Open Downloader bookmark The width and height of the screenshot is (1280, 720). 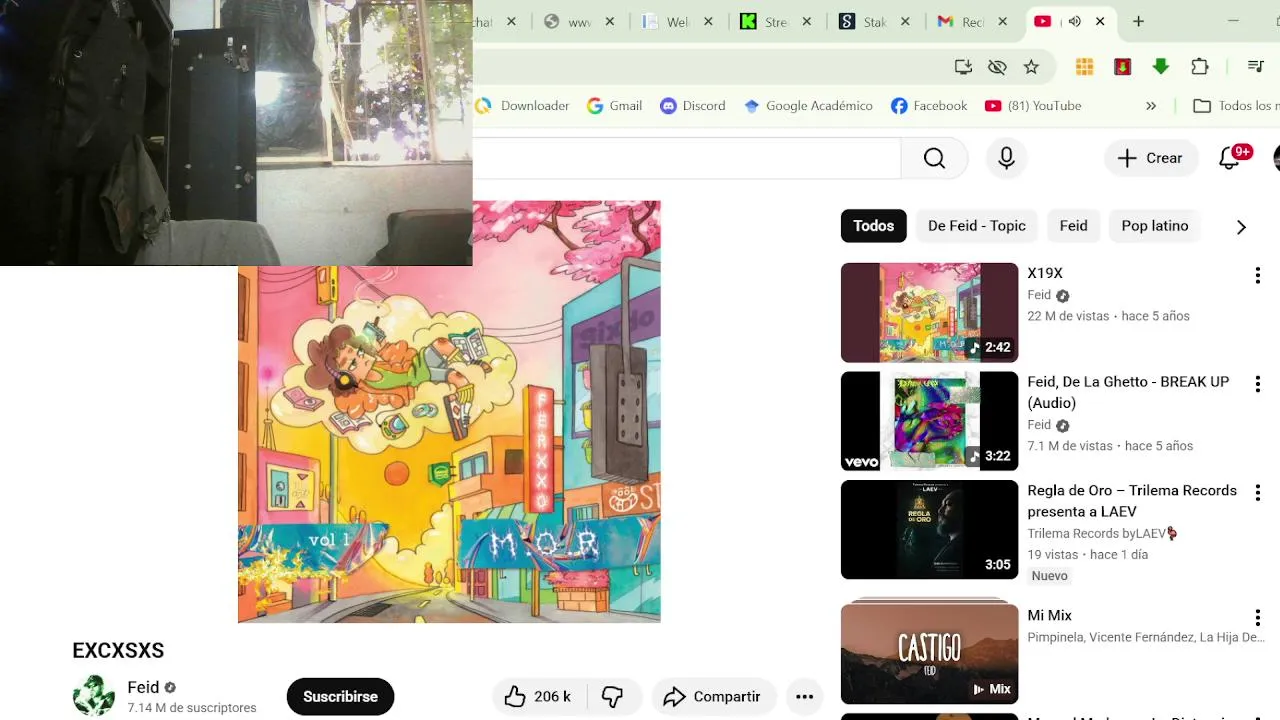tap(523, 106)
